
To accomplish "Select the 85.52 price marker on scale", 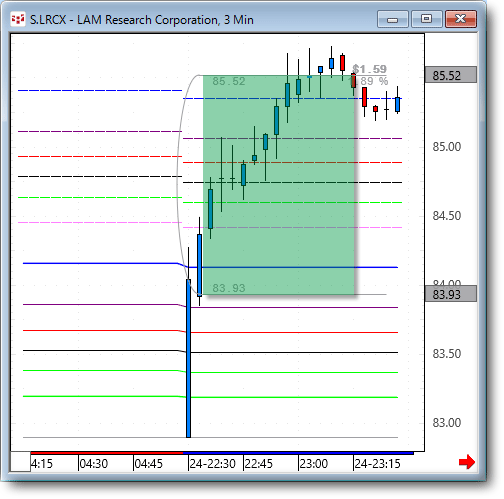I will [451, 75].
